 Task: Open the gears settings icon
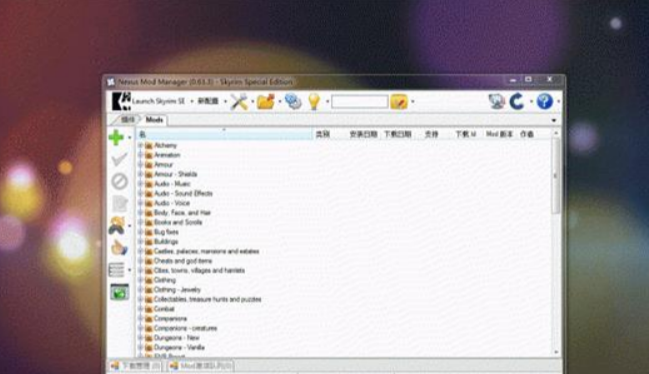pos(293,101)
